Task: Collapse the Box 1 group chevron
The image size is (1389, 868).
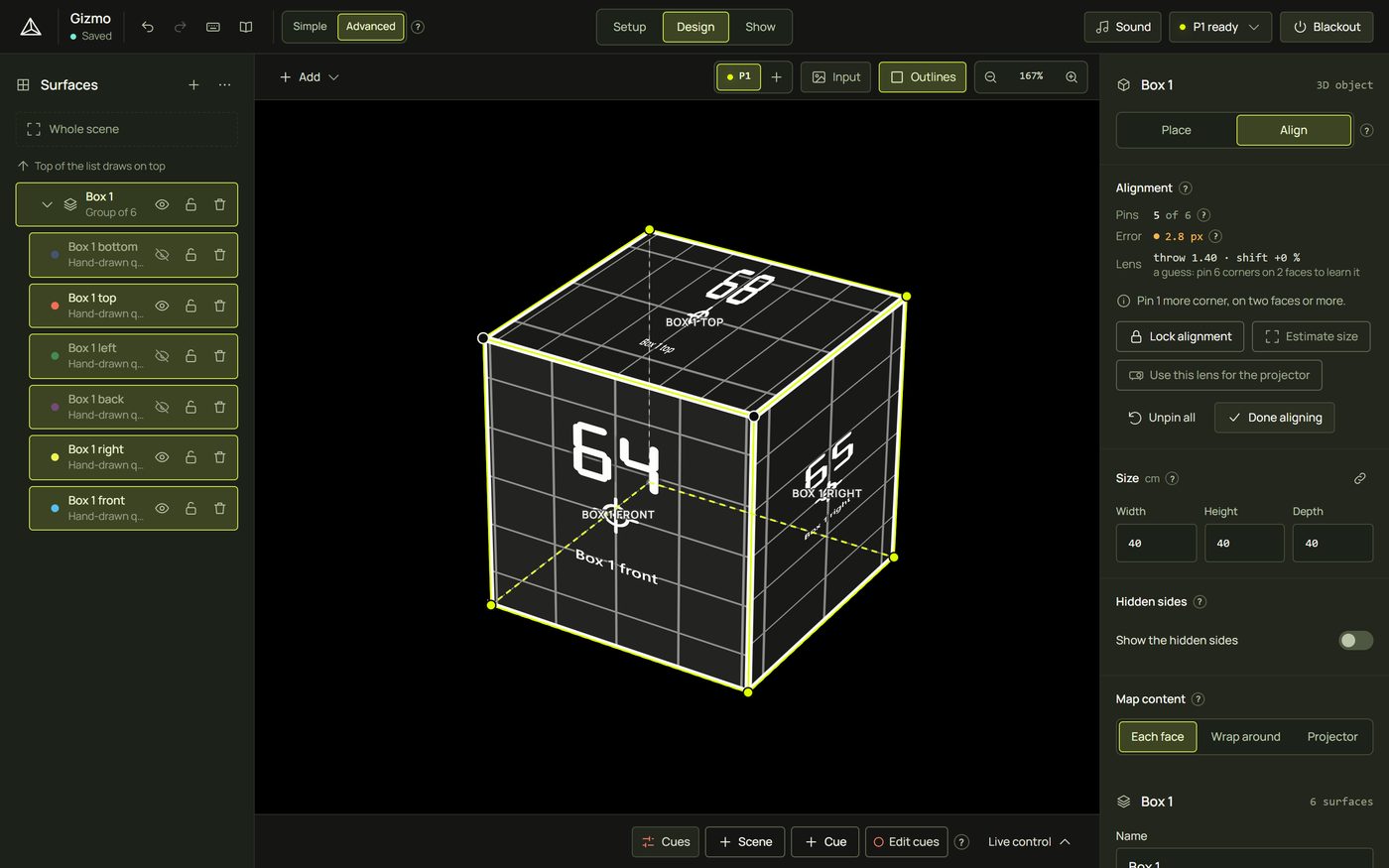Action: [47, 204]
